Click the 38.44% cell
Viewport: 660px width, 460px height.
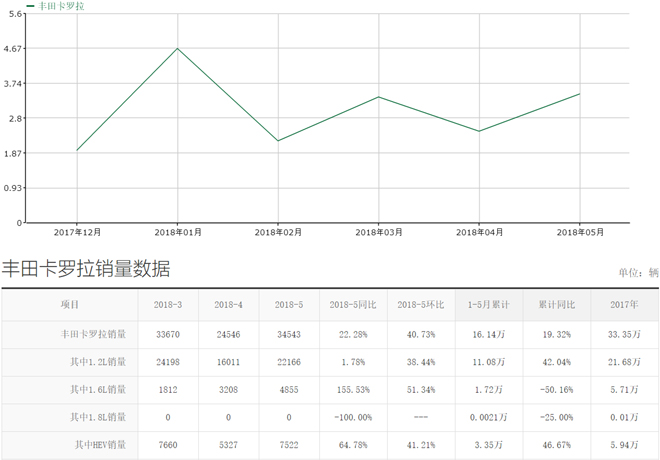click(420, 362)
